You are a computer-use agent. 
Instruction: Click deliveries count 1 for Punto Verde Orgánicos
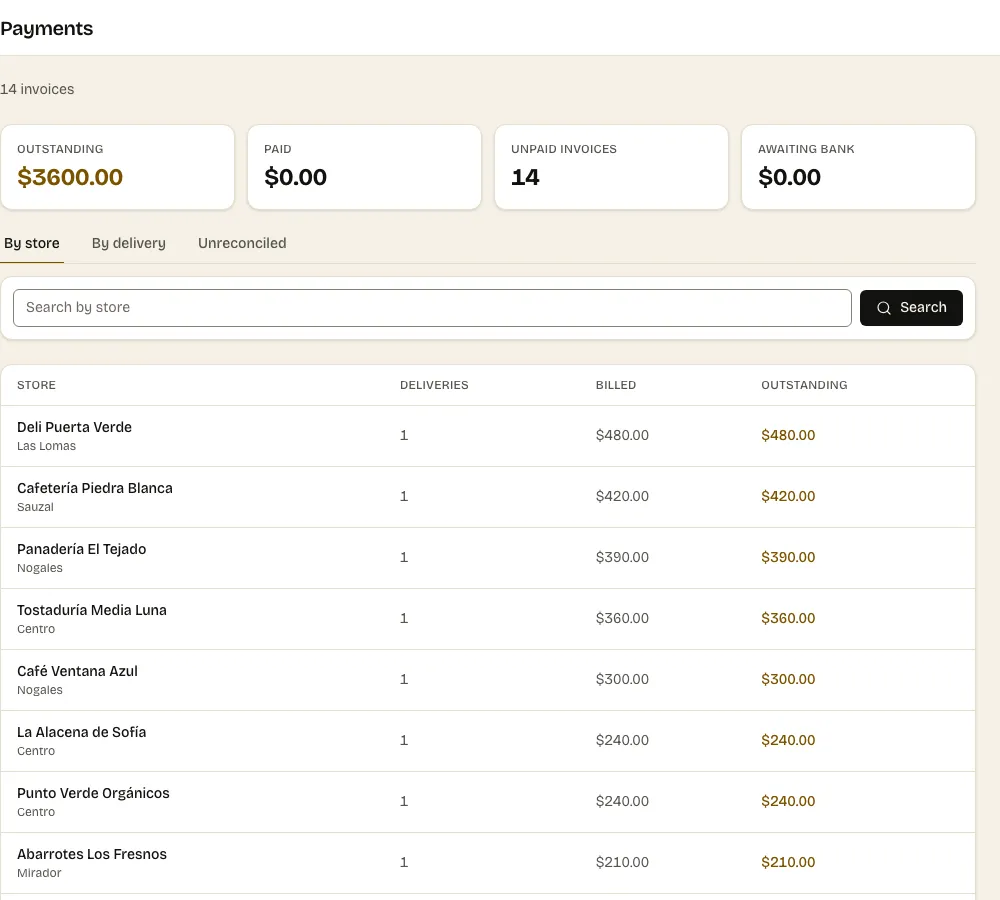click(x=404, y=801)
